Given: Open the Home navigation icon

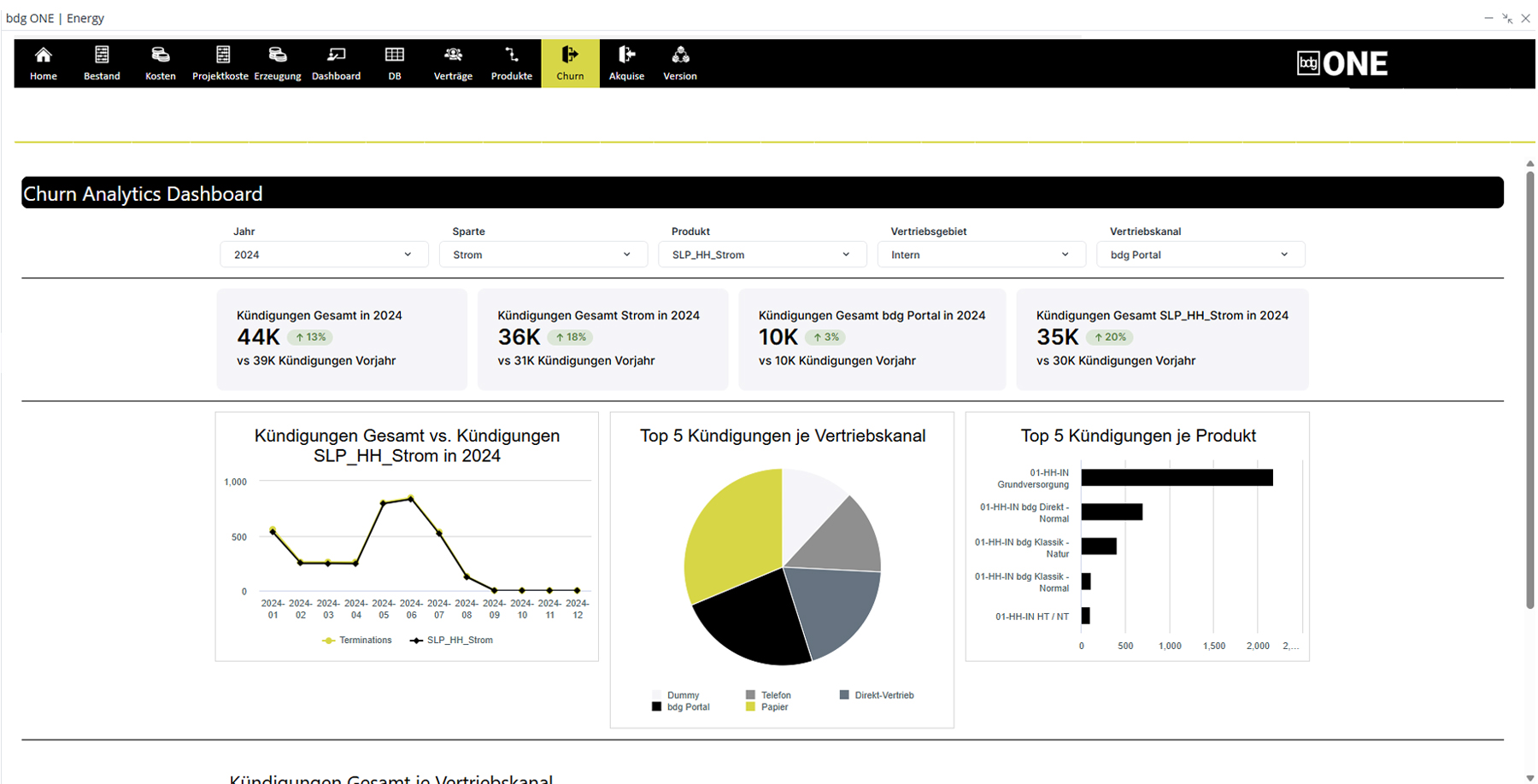Looking at the screenshot, I should (43, 56).
